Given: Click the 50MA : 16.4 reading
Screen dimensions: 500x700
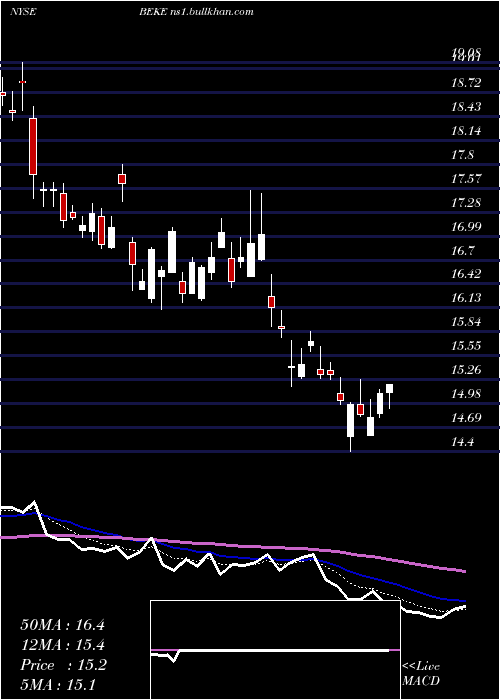Looking at the screenshot, I should (62, 625).
